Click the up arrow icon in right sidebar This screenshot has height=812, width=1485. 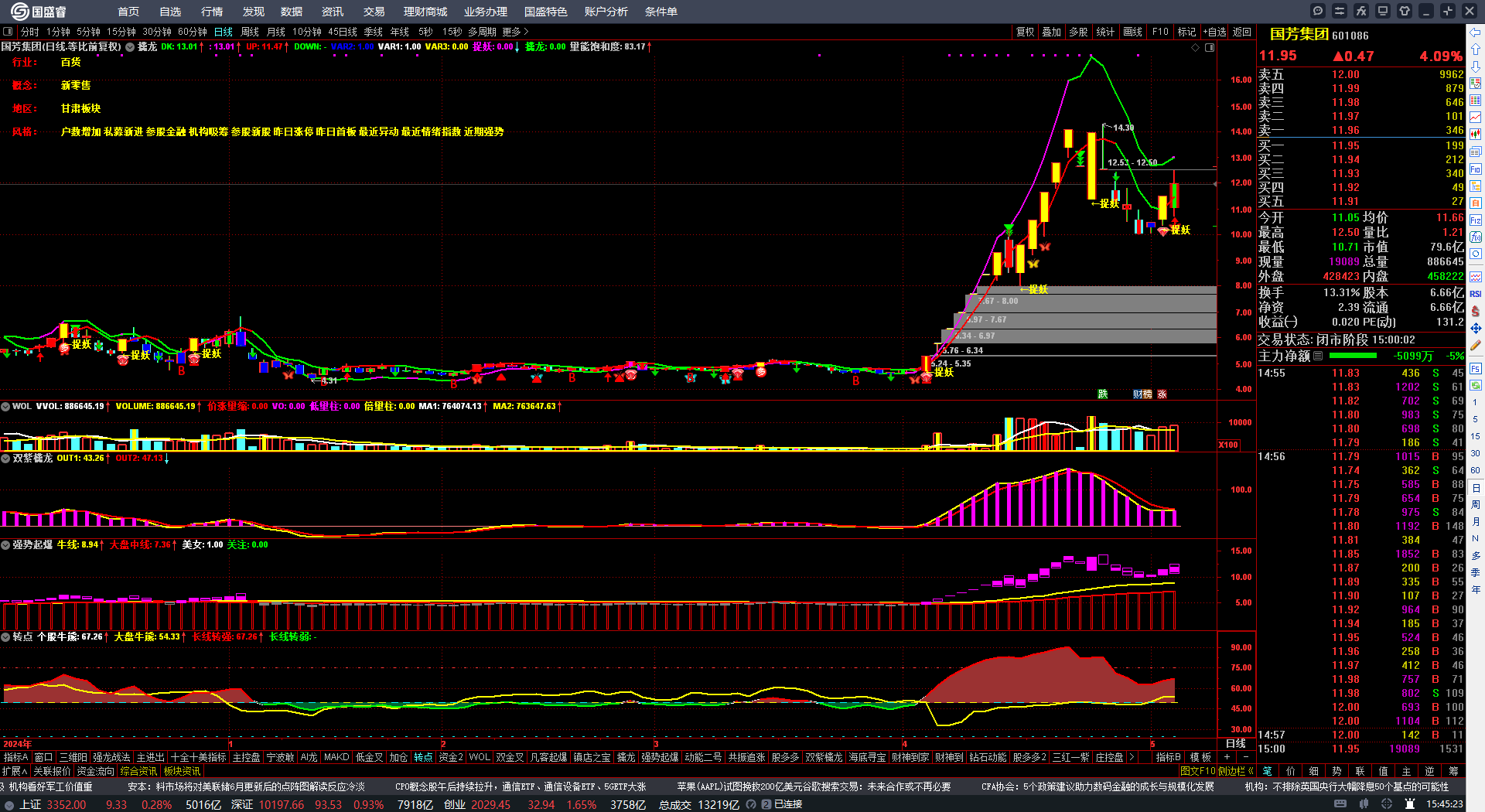click(1476, 49)
